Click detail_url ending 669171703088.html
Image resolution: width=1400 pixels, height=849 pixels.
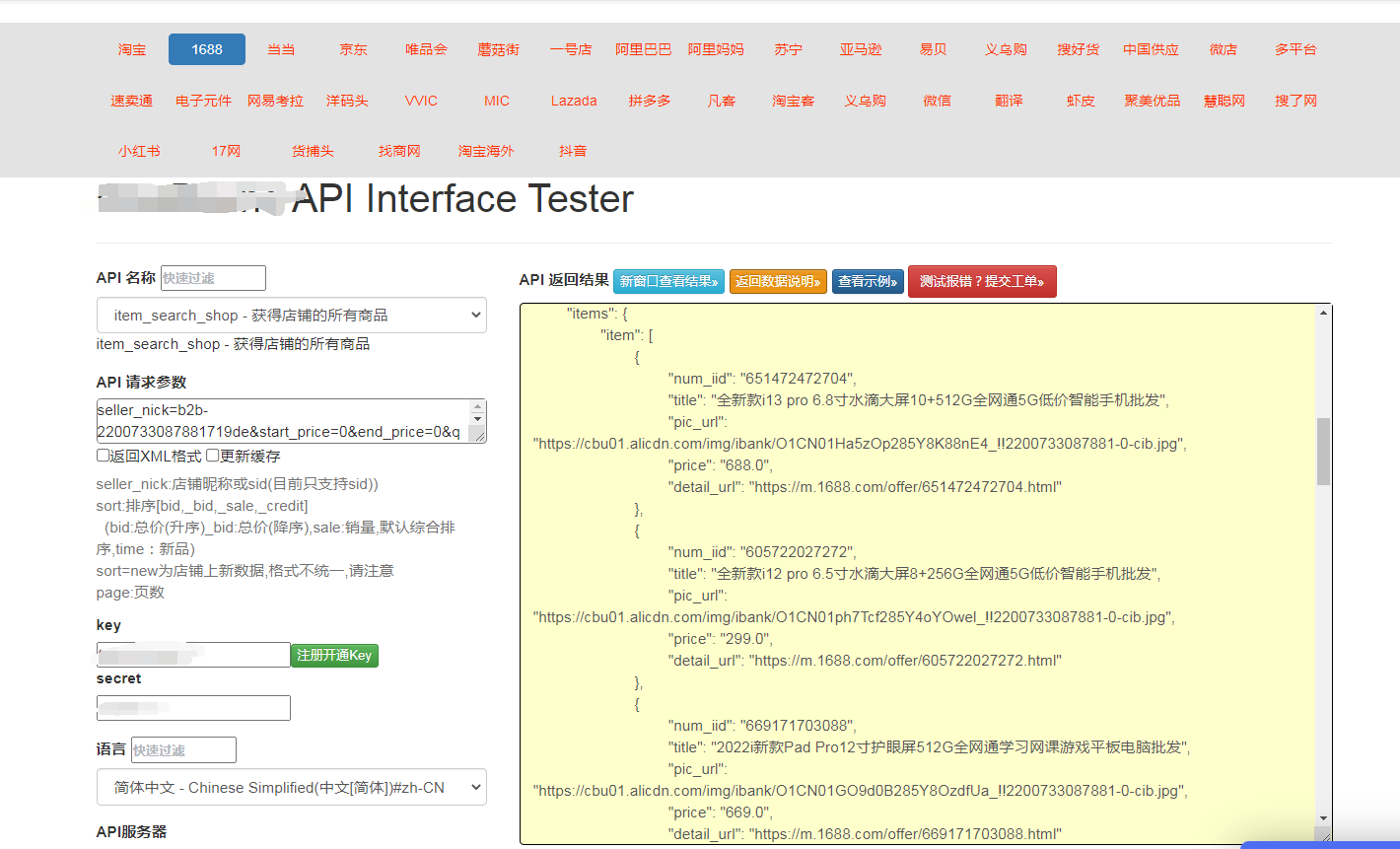point(865,834)
